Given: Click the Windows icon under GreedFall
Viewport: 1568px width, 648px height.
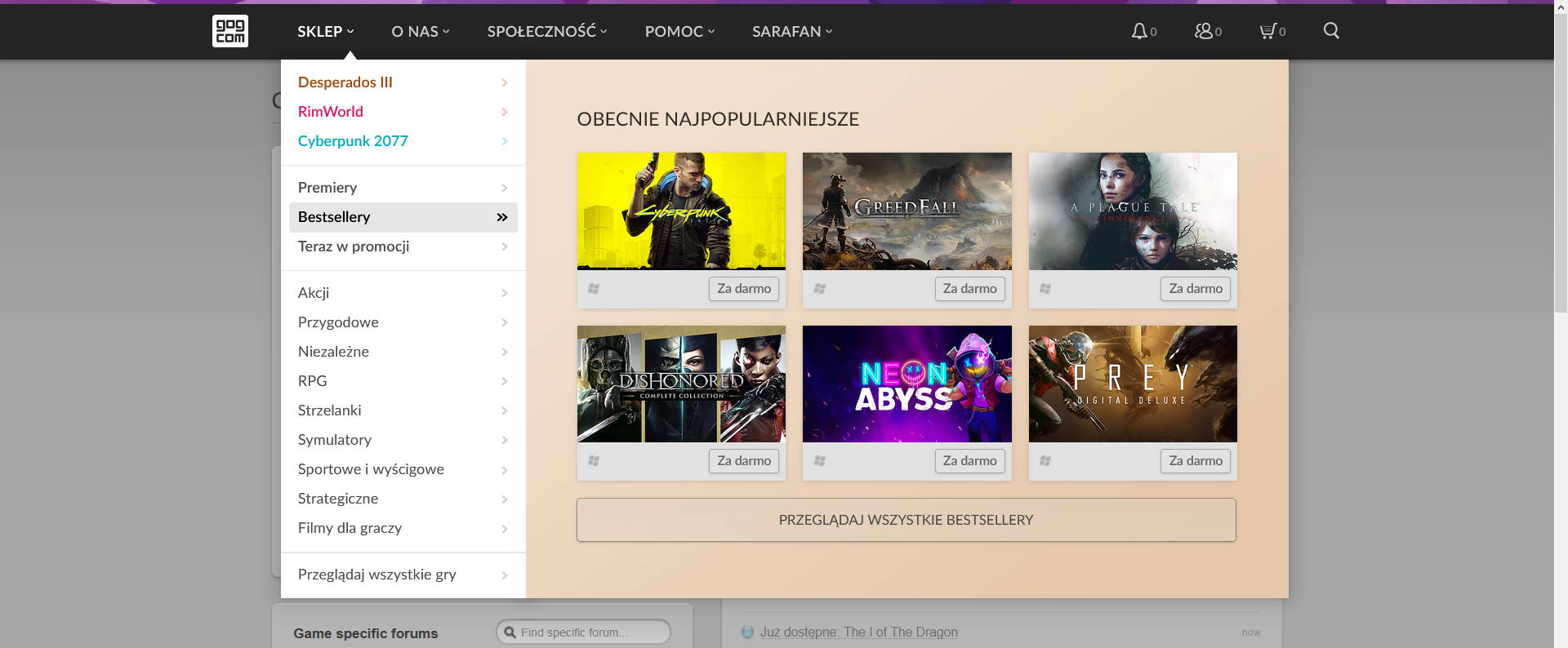Looking at the screenshot, I should pyautogui.click(x=820, y=289).
